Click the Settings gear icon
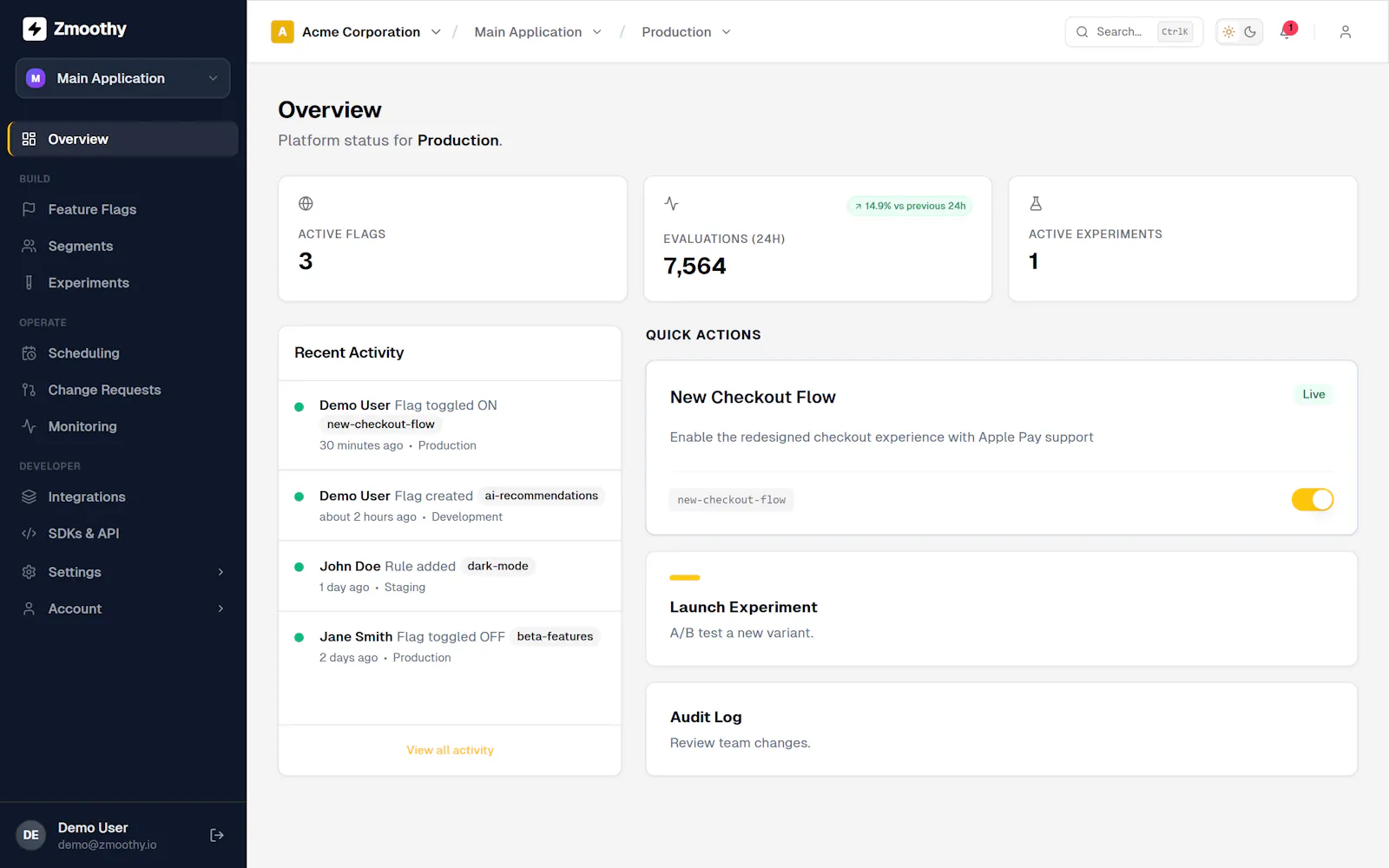 29,572
